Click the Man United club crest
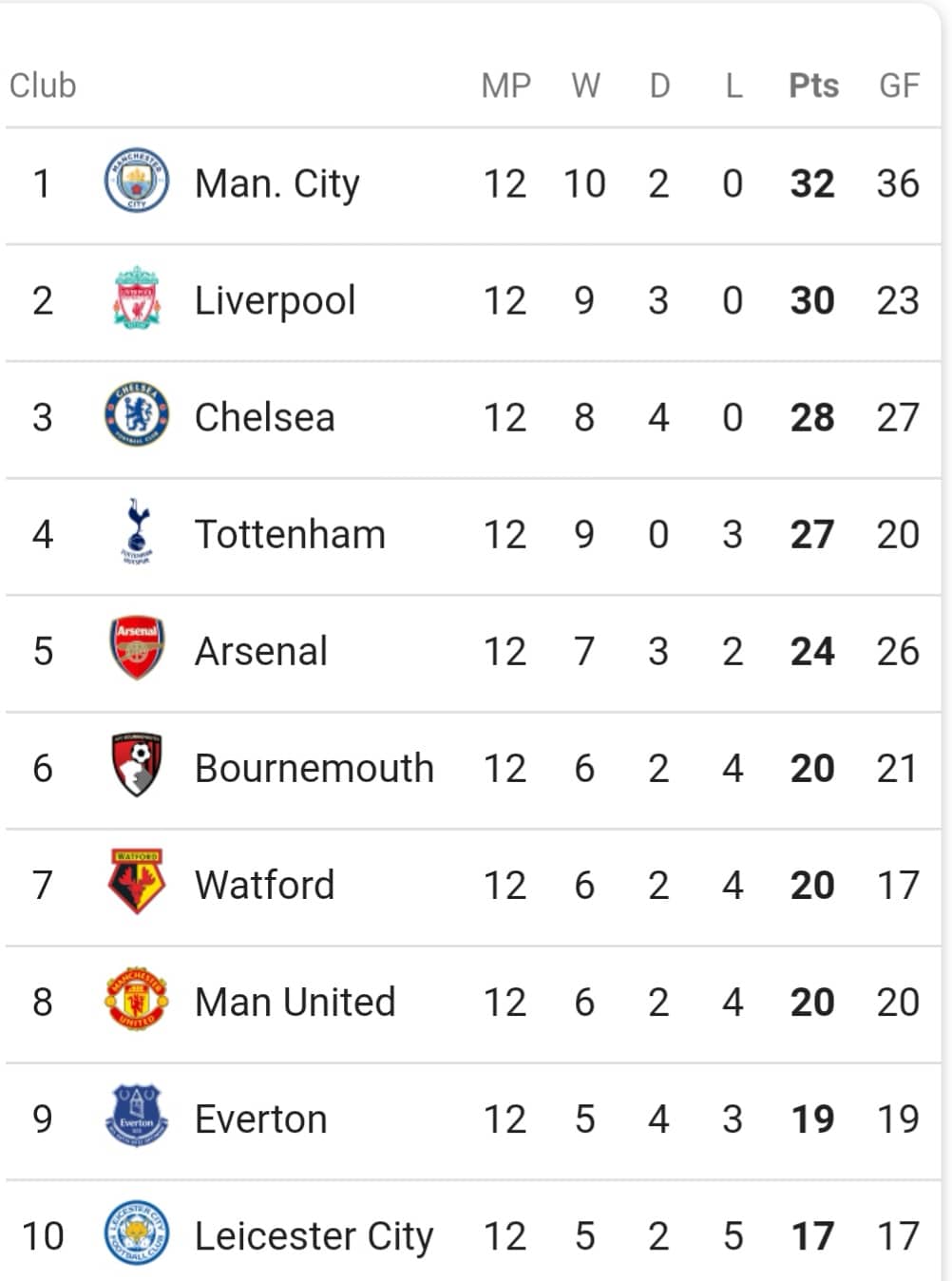This screenshot has height=1281, width=952. point(137,1000)
